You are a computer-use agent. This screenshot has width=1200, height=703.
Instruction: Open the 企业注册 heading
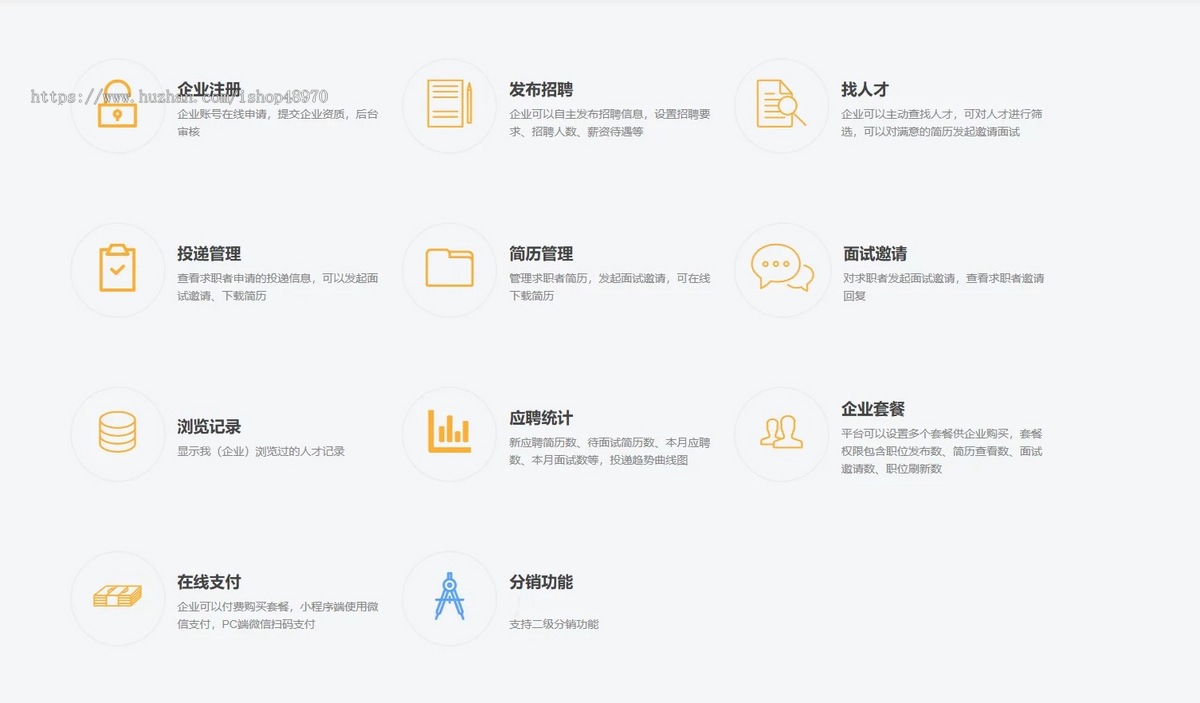(x=209, y=90)
